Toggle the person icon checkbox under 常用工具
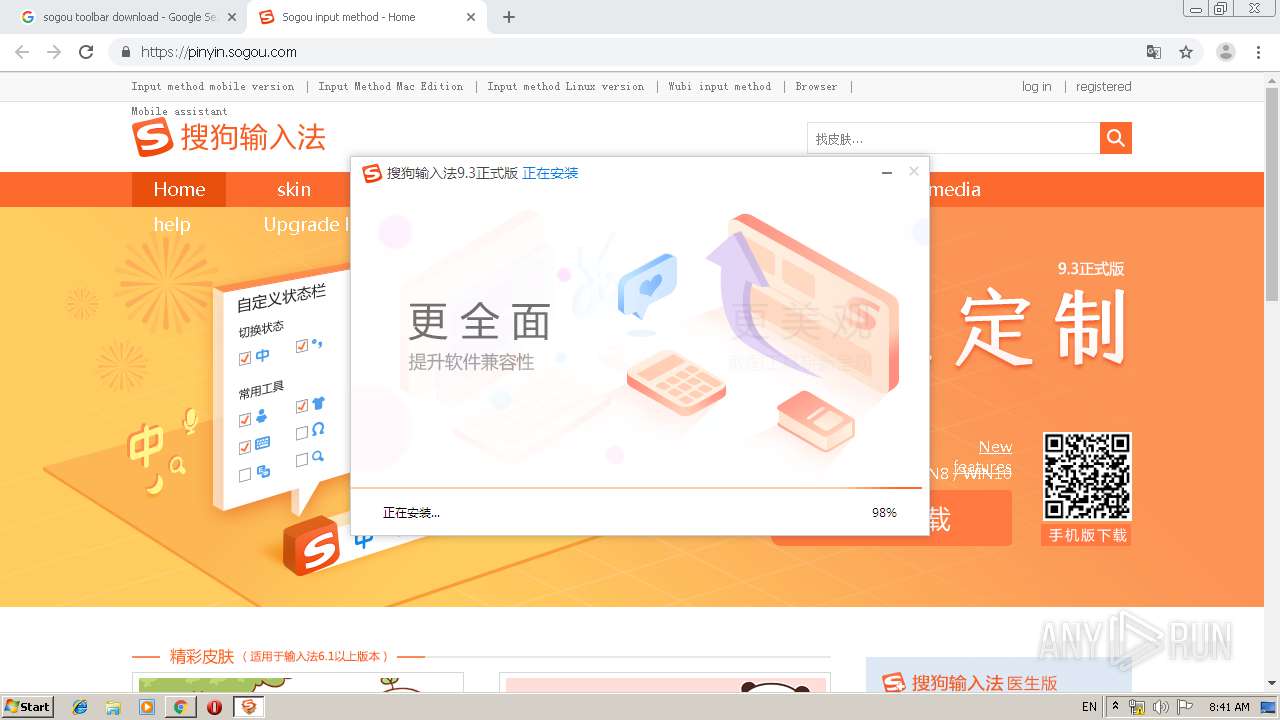This screenshot has height=720, width=1280. (x=245, y=420)
